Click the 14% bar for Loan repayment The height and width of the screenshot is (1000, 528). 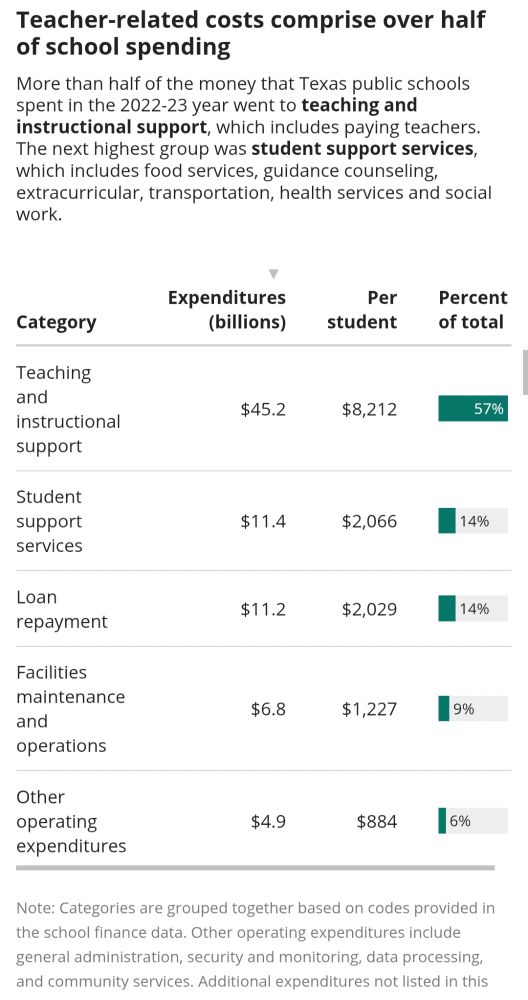click(473, 609)
